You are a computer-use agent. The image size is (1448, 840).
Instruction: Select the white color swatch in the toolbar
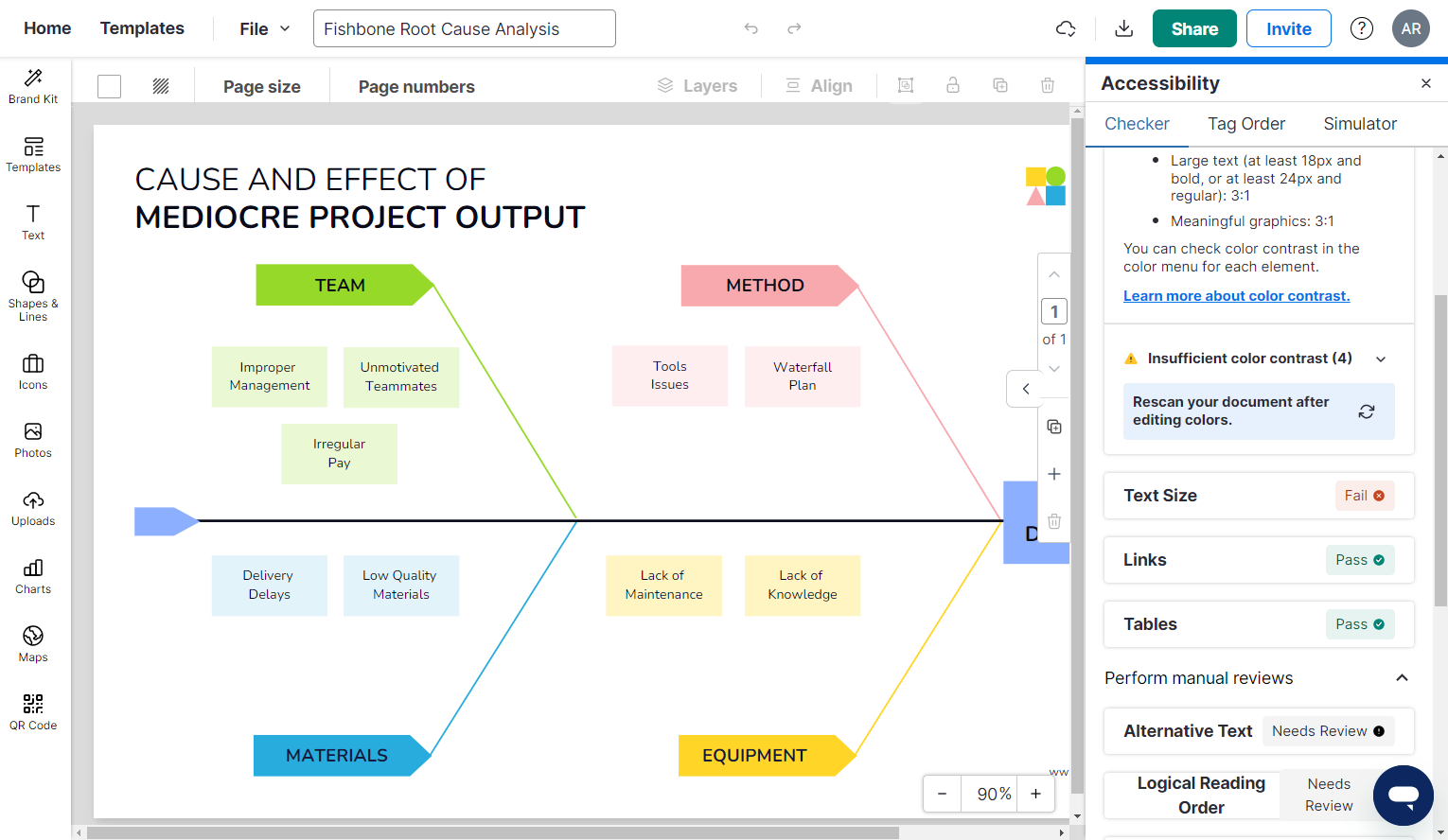(x=109, y=85)
